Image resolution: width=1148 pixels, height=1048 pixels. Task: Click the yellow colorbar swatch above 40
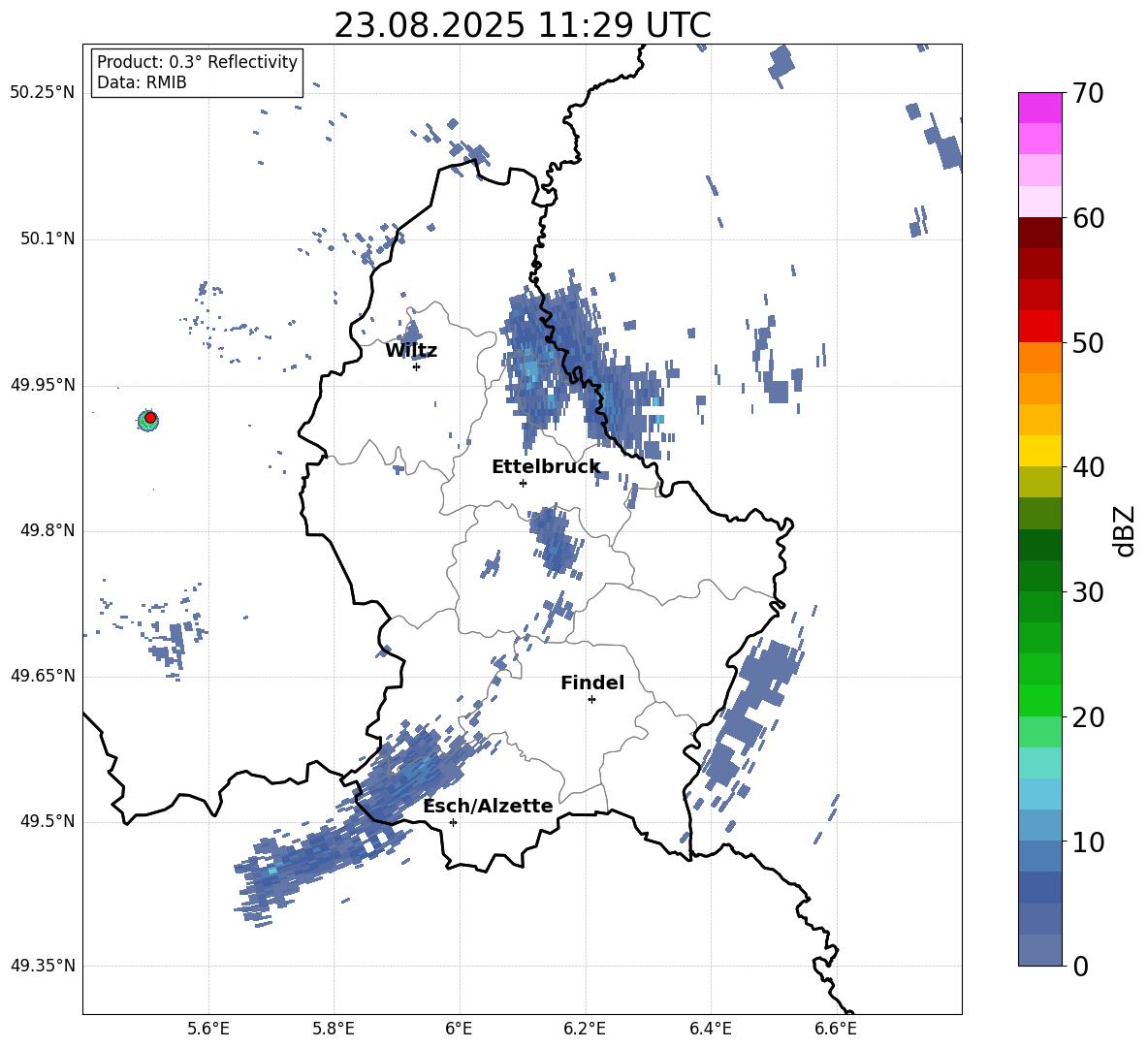[x=1039, y=451]
